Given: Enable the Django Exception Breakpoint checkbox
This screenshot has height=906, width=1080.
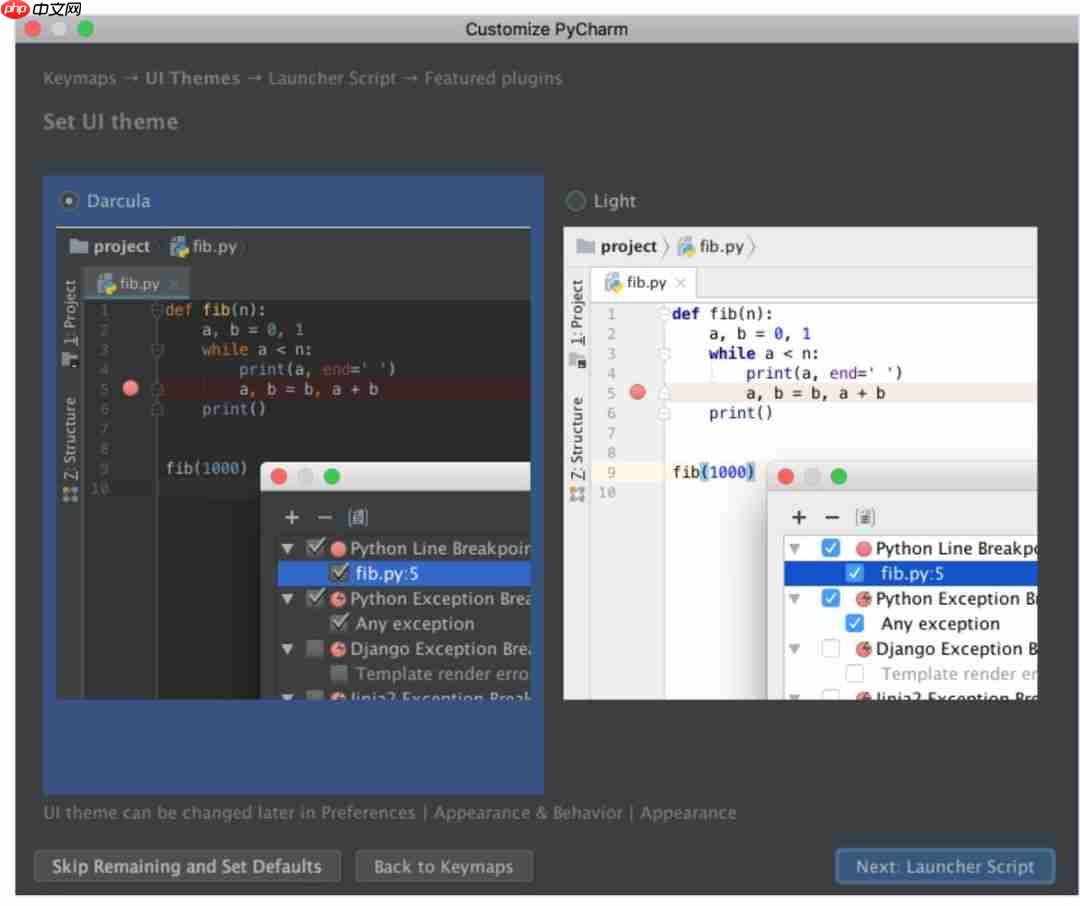Looking at the screenshot, I should 313,648.
